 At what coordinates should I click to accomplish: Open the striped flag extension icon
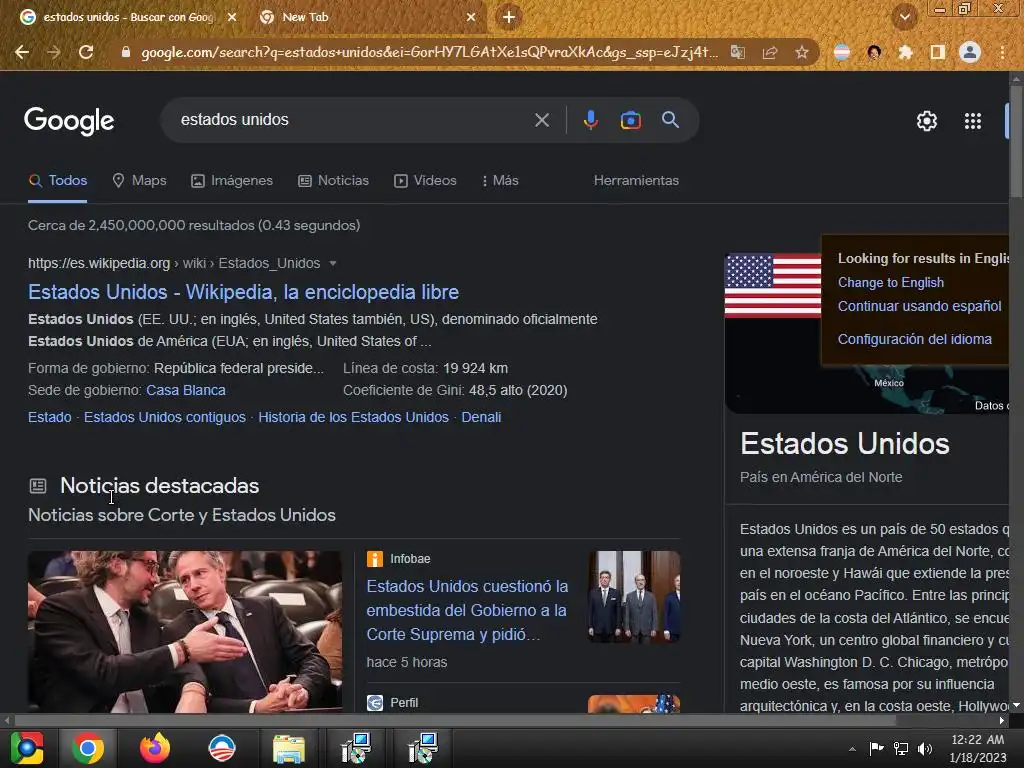[842, 52]
